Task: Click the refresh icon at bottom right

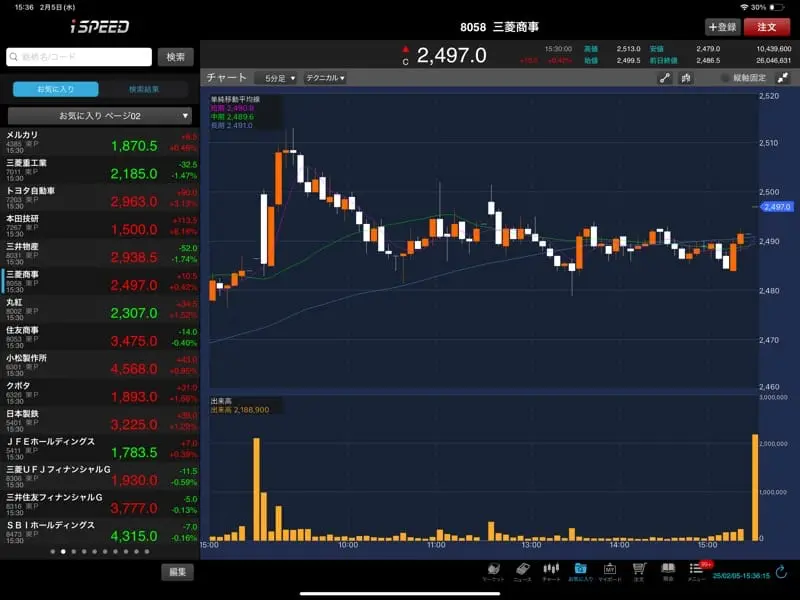Action: [781, 572]
